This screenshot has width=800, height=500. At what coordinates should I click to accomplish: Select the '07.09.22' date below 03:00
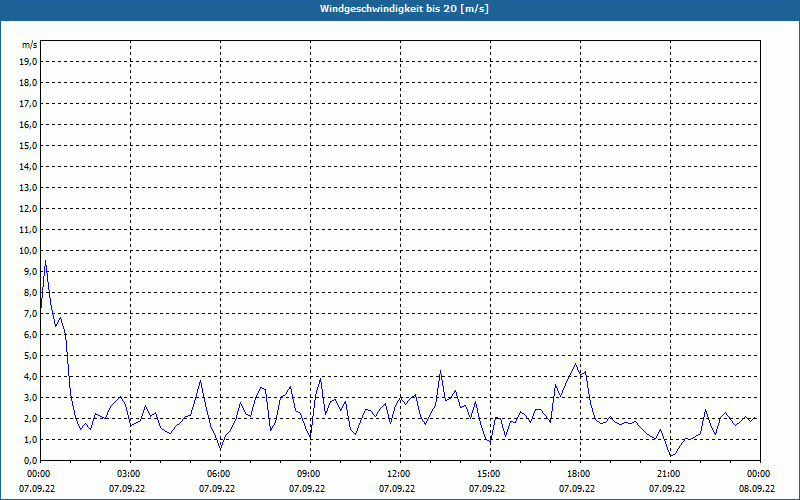coord(127,488)
